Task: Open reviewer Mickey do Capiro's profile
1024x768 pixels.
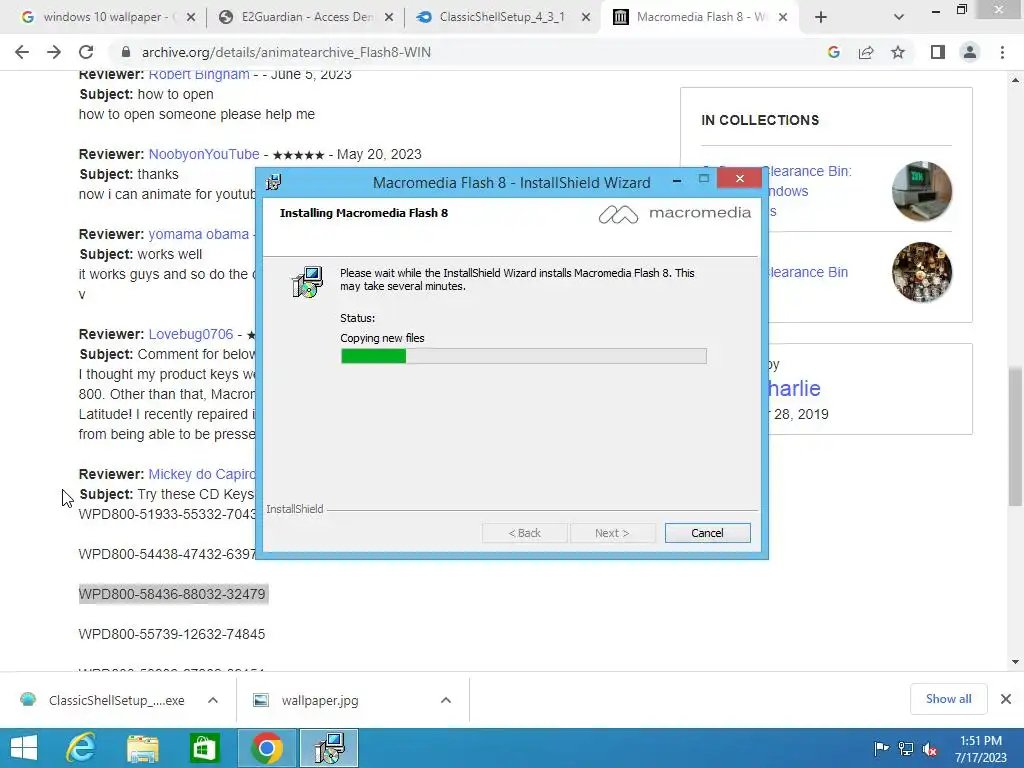Action: [202, 474]
